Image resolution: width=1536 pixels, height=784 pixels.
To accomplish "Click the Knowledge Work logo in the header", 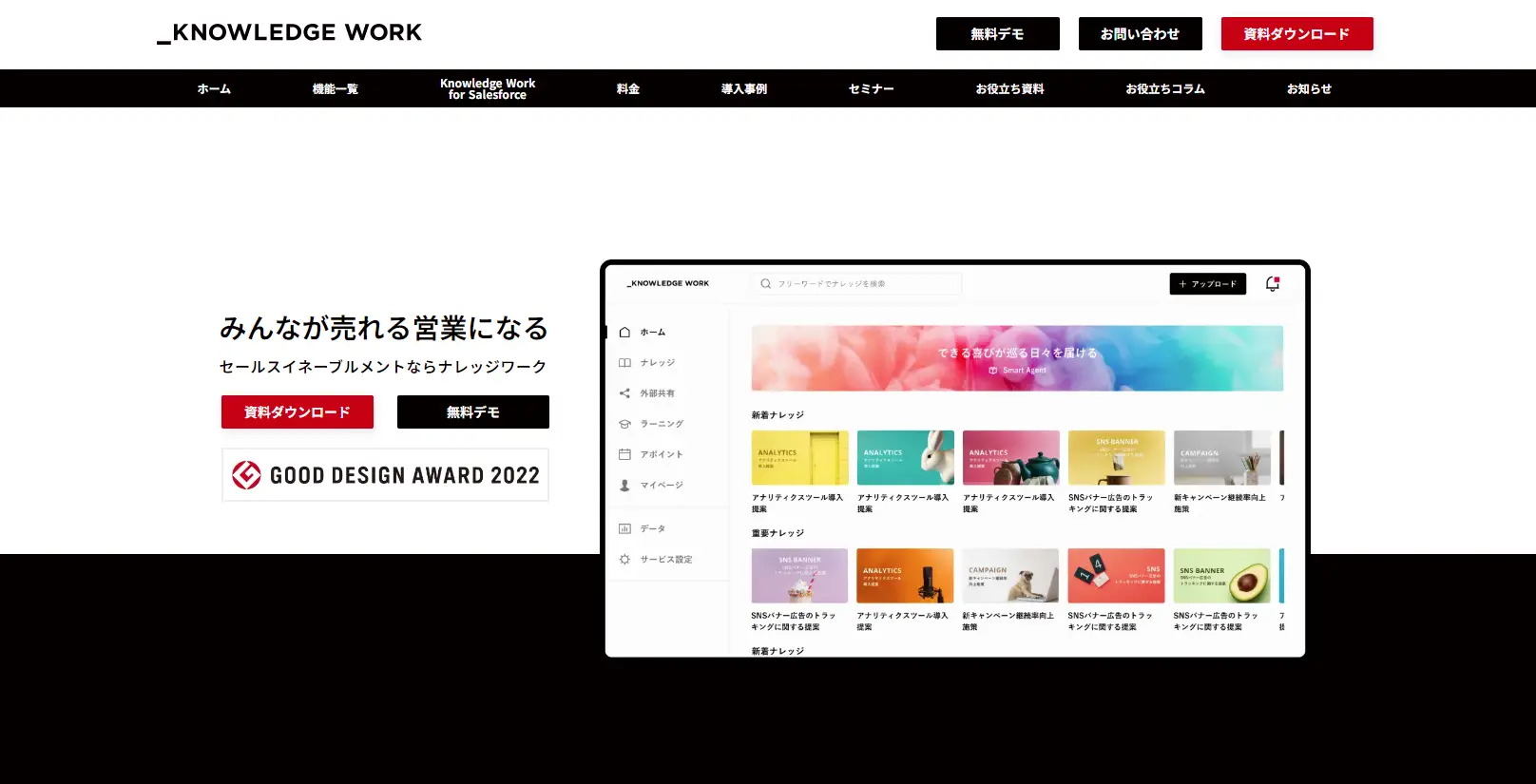I will tap(289, 33).
